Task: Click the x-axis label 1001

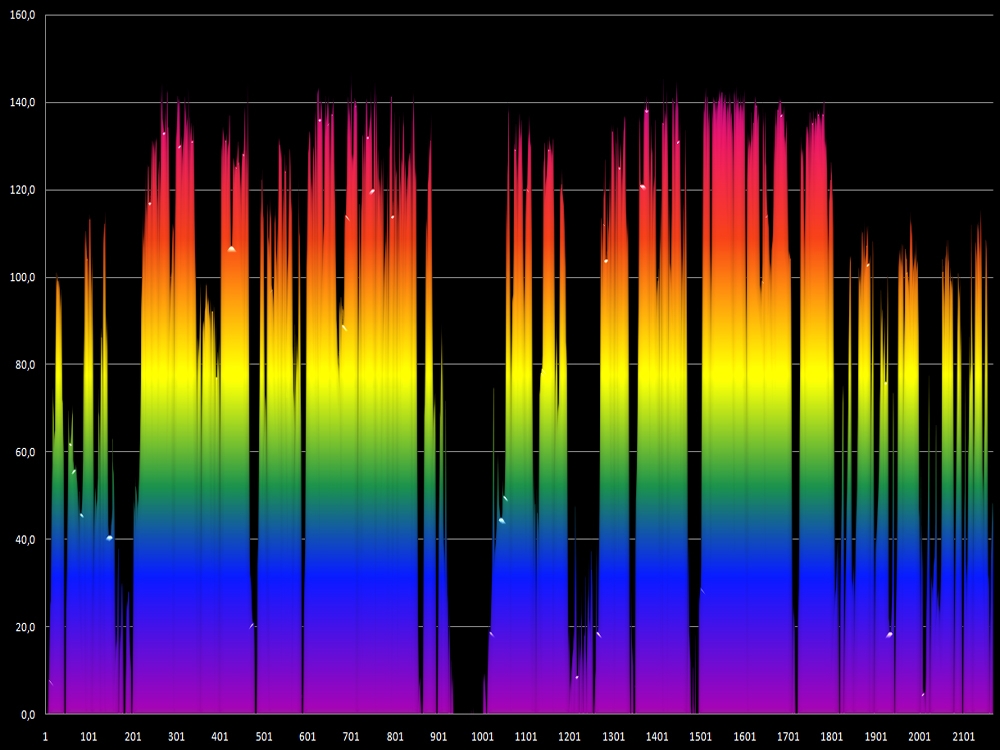Action: [x=482, y=737]
